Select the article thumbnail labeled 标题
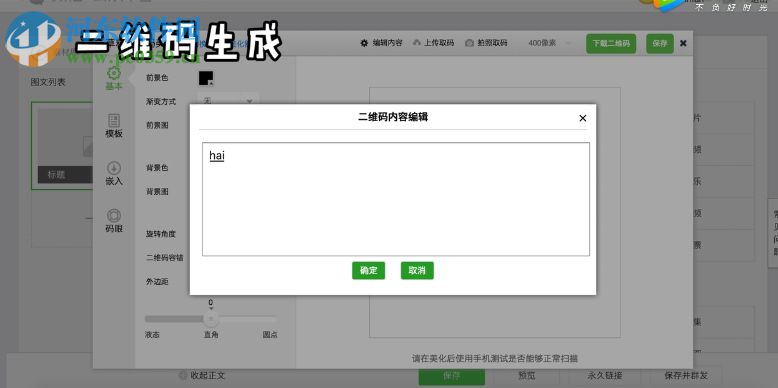778x388 pixels. tap(63, 146)
